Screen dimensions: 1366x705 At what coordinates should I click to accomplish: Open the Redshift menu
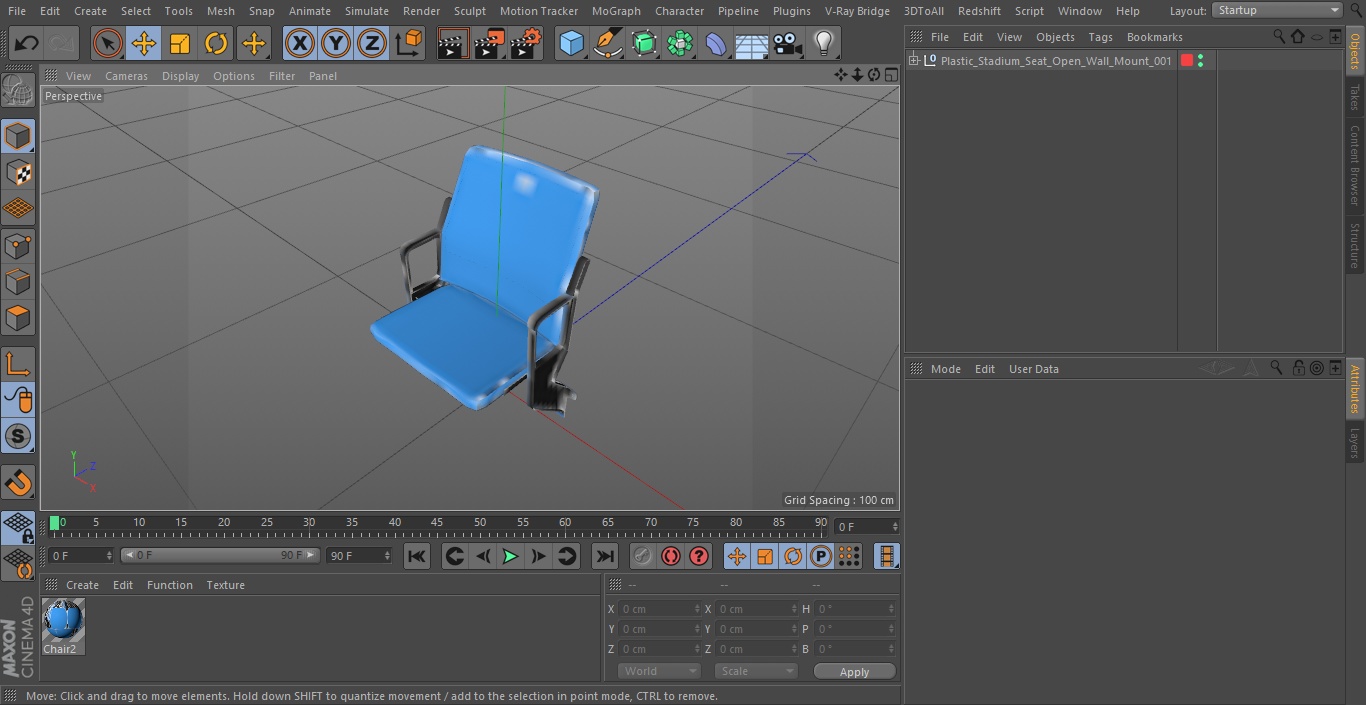(979, 11)
